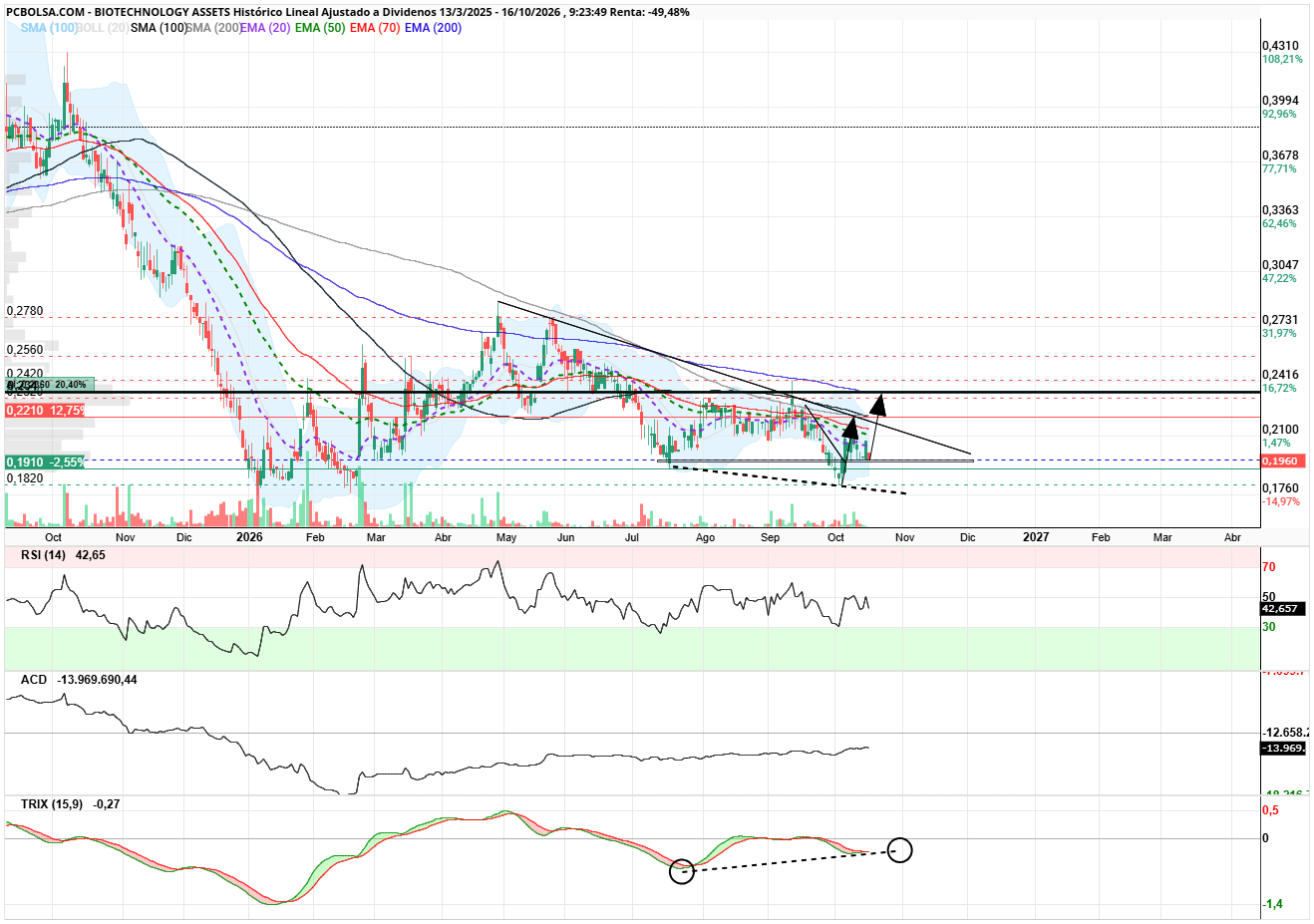This screenshot has width=1314, height=924.
Task: Click the green 0,1910 -2,55% level tag
Action: pos(45,462)
